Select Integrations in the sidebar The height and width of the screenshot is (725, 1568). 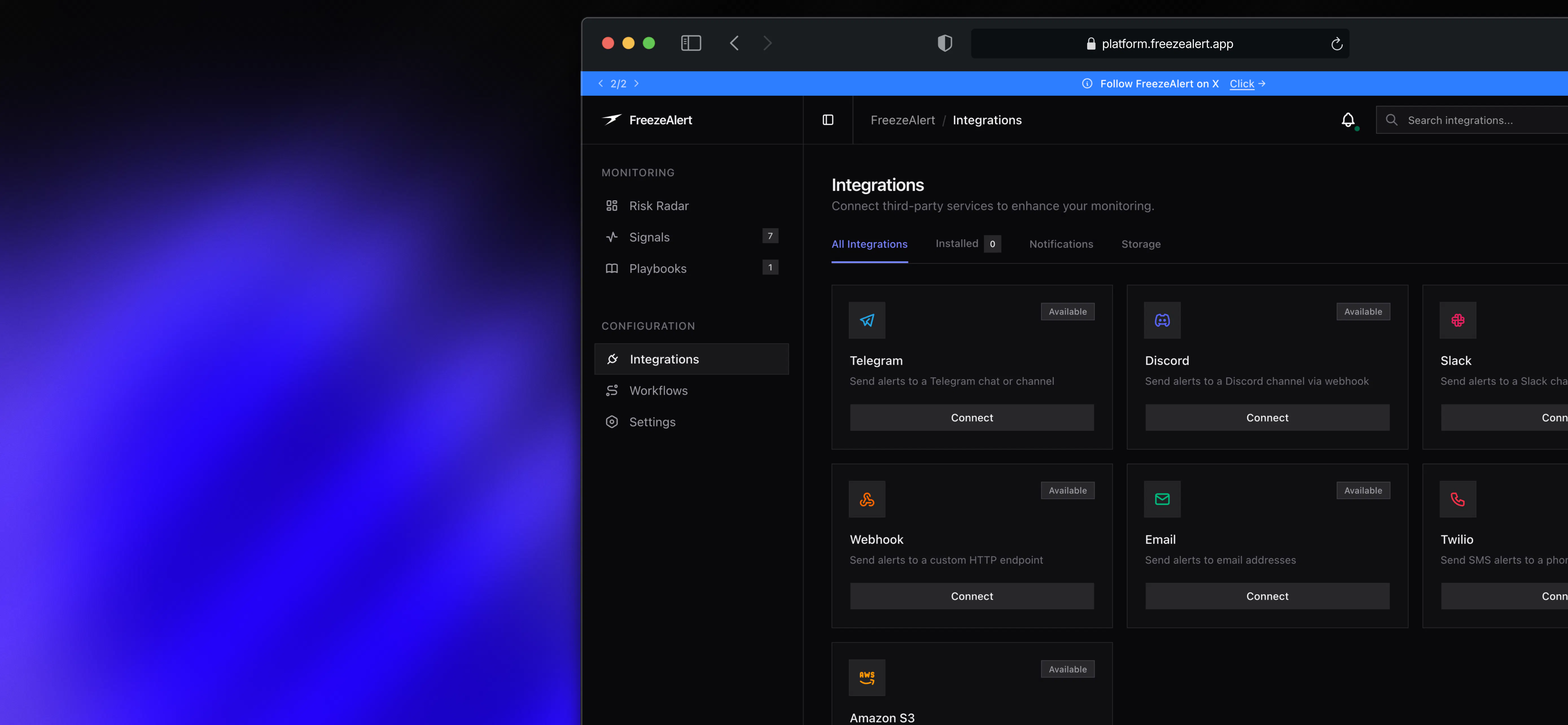691,359
